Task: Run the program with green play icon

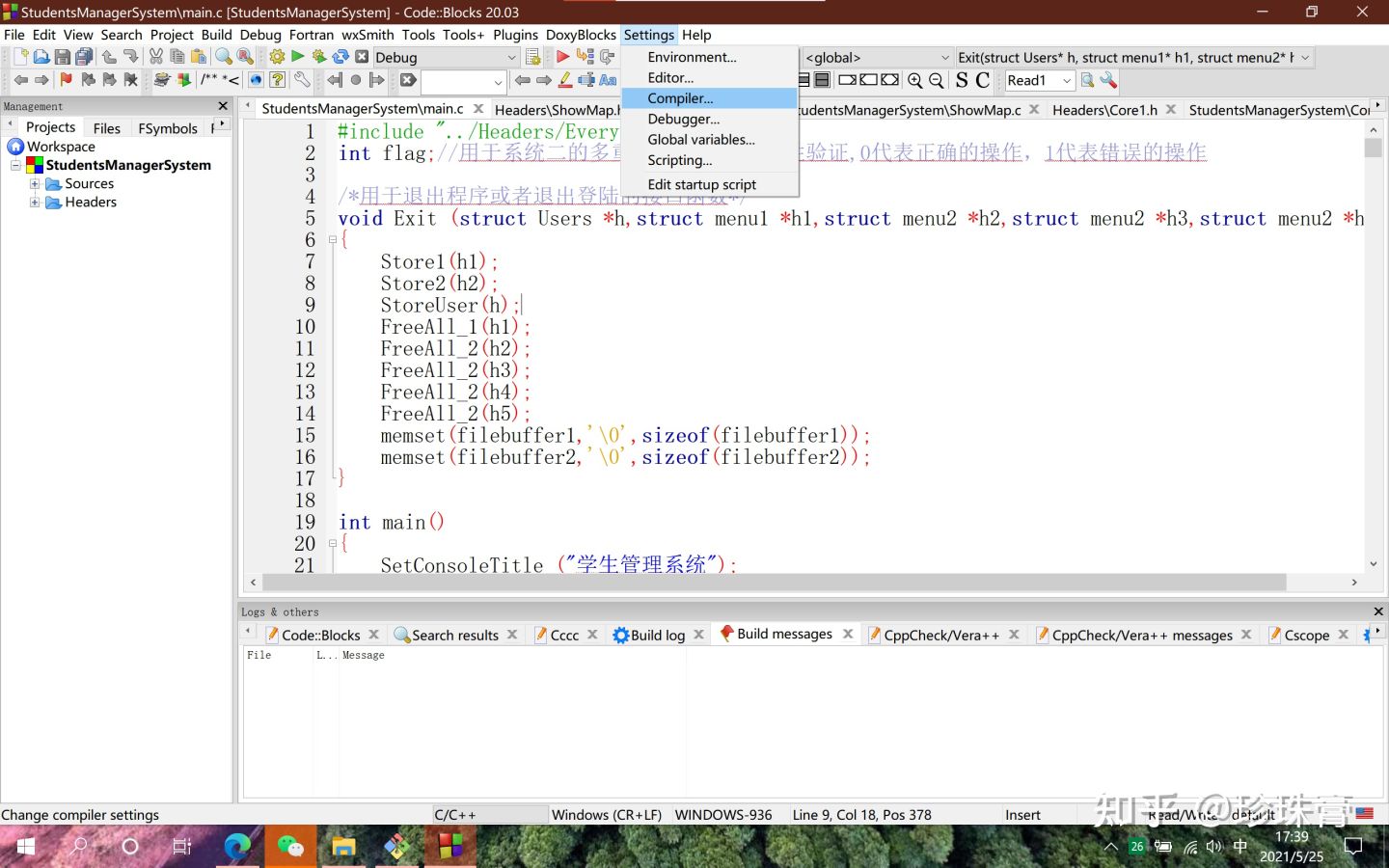Action: point(298,57)
